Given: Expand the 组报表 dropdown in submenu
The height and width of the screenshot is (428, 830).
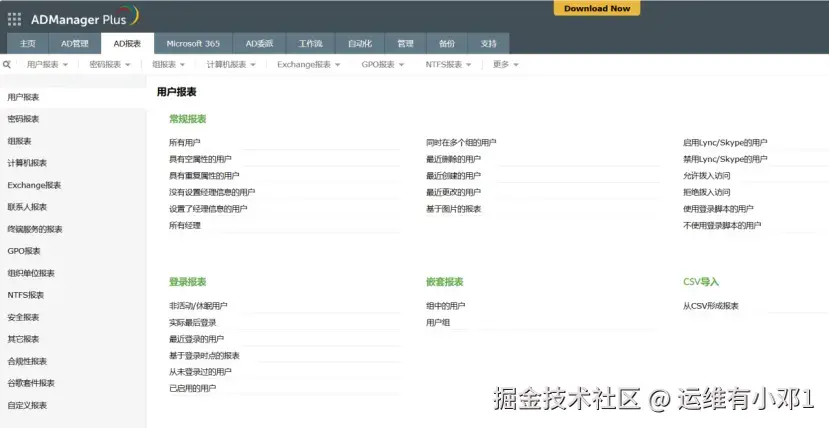Looking at the screenshot, I should [x=169, y=65].
